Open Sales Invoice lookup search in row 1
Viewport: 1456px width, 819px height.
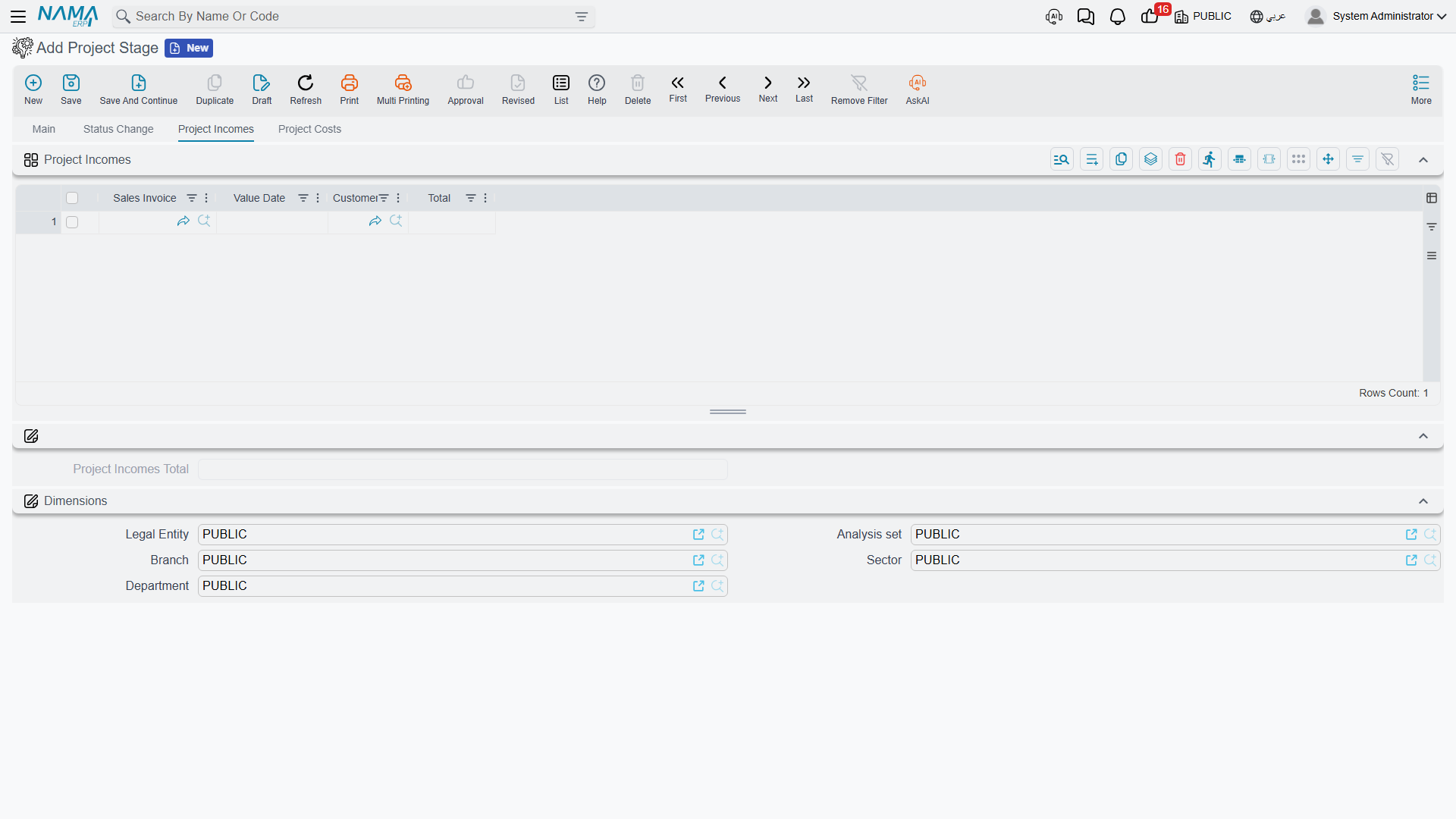coord(204,221)
